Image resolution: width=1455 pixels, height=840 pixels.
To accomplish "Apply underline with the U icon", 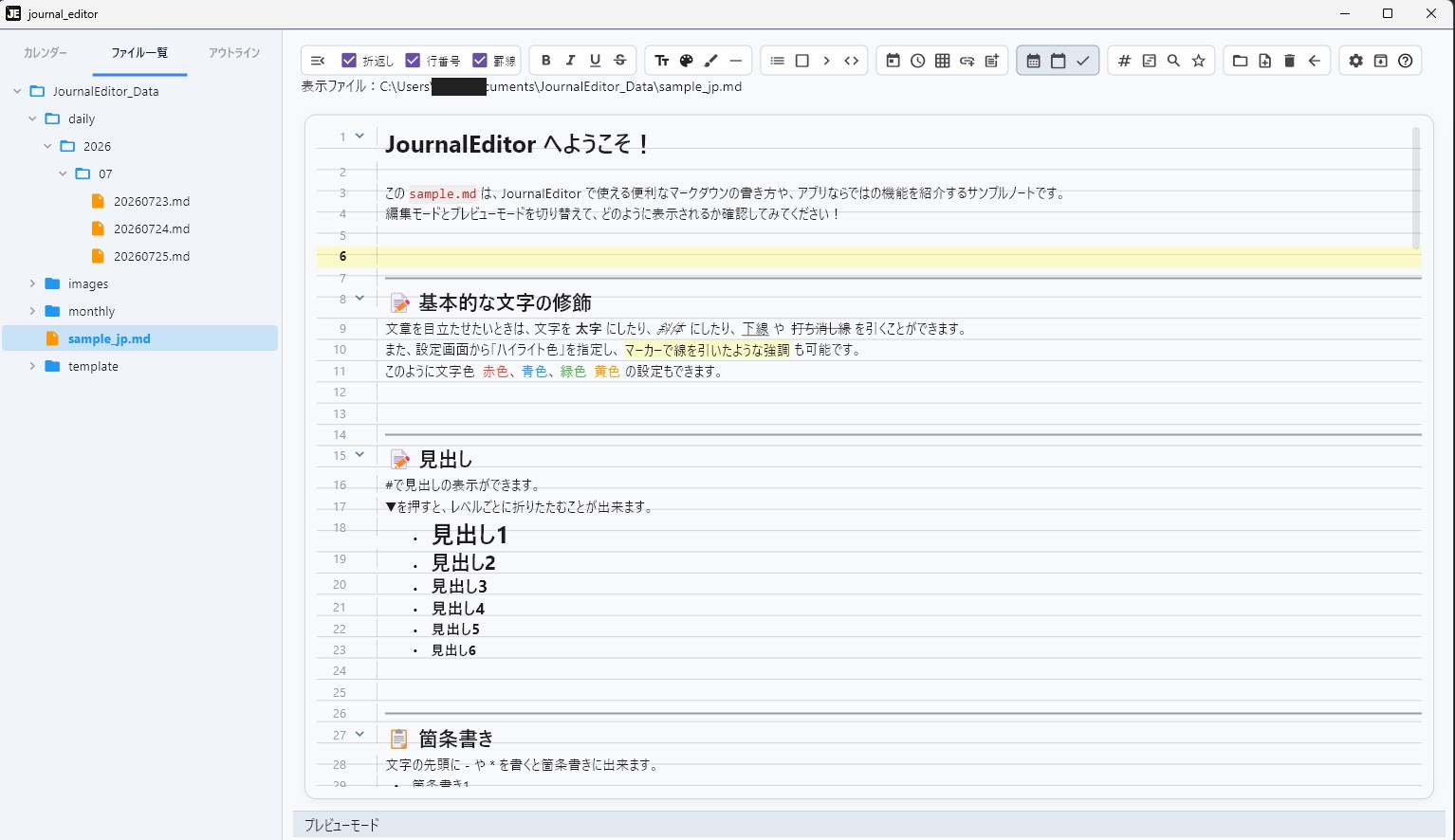I will [x=596, y=61].
